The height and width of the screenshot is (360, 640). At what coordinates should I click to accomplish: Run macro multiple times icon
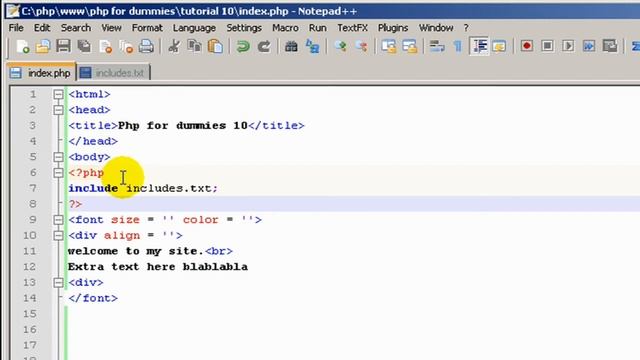pos(589,46)
